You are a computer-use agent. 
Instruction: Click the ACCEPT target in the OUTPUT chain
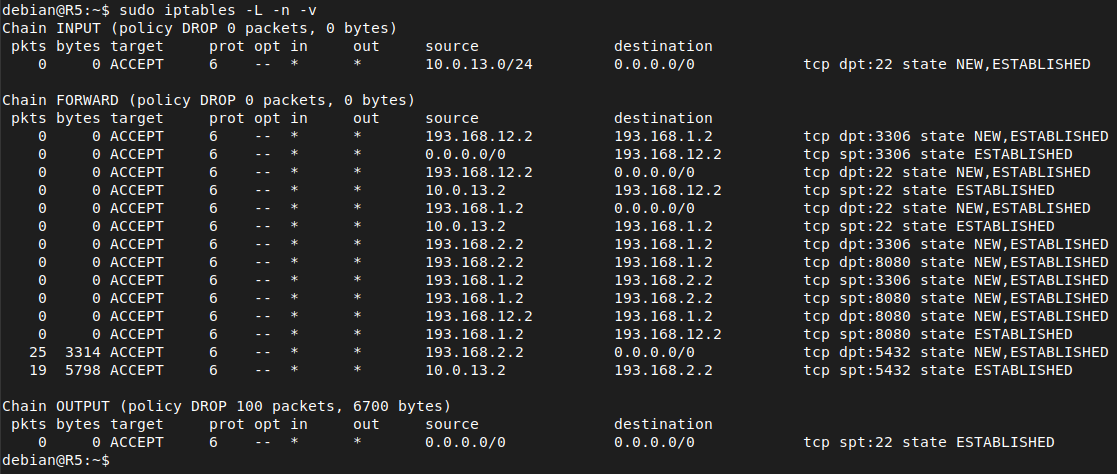tap(137, 442)
